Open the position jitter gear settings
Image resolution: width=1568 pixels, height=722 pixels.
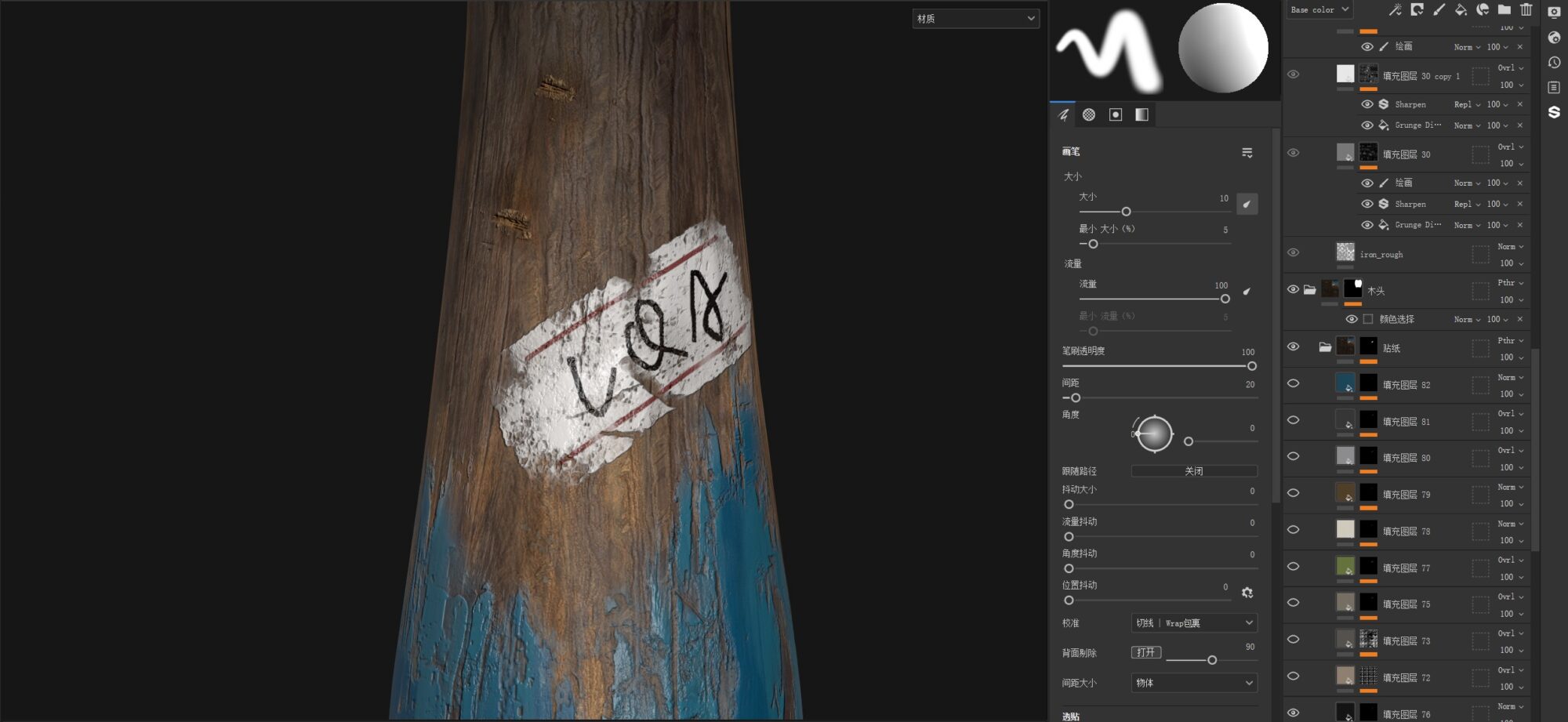click(1247, 593)
